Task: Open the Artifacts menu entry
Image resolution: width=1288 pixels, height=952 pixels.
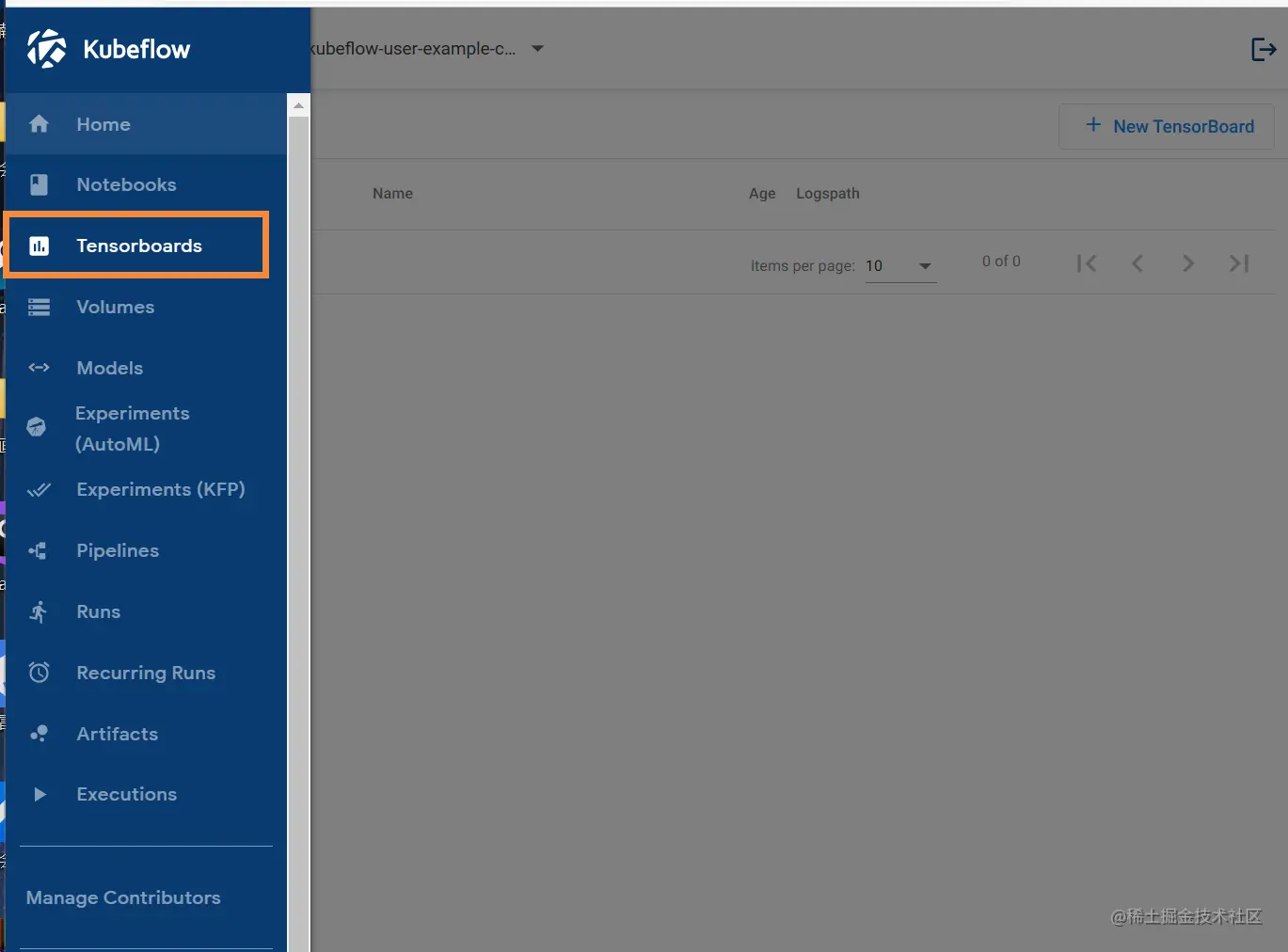Action: (x=146, y=734)
